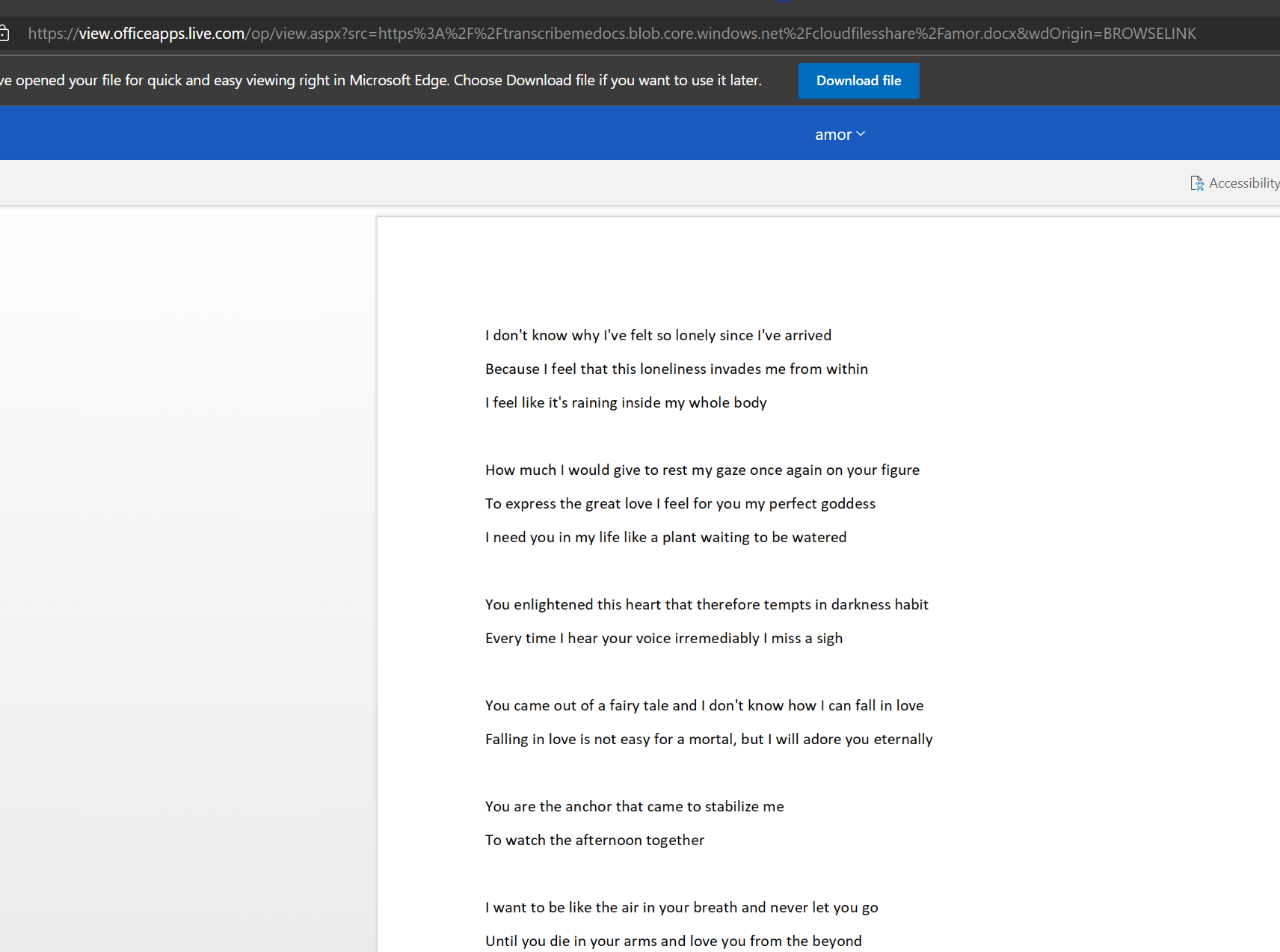
Task: Click the line "You are the anchor that came to stabilize me"
Action: point(634,806)
